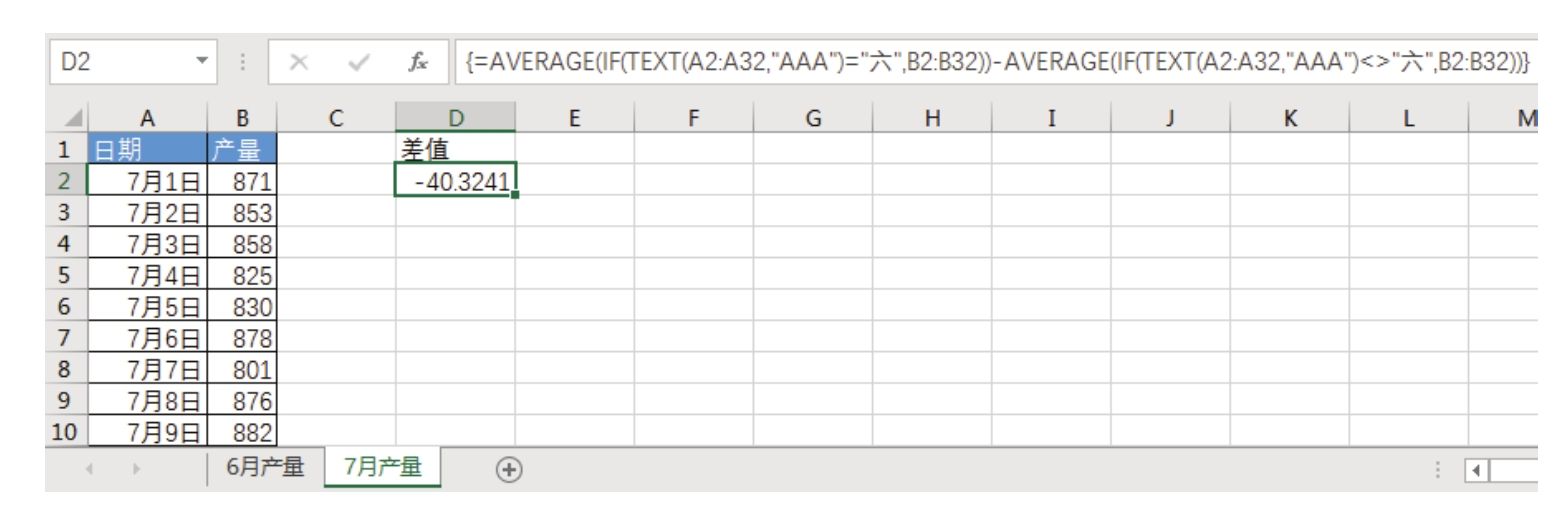The width and height of the screenshot is (1567, 521).
Task: Click the cancel (X) formula icon
Action: [297, 65]
